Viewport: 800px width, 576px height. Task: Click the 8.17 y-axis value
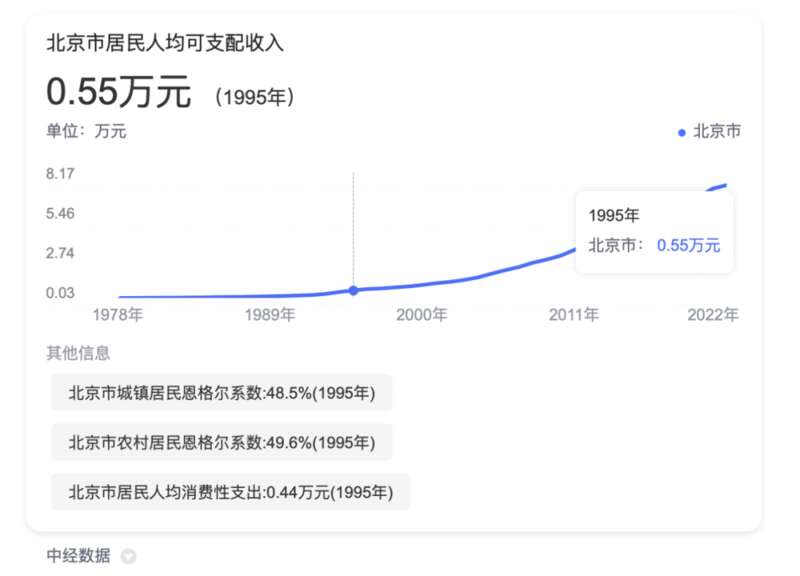[x=60, y=174]
